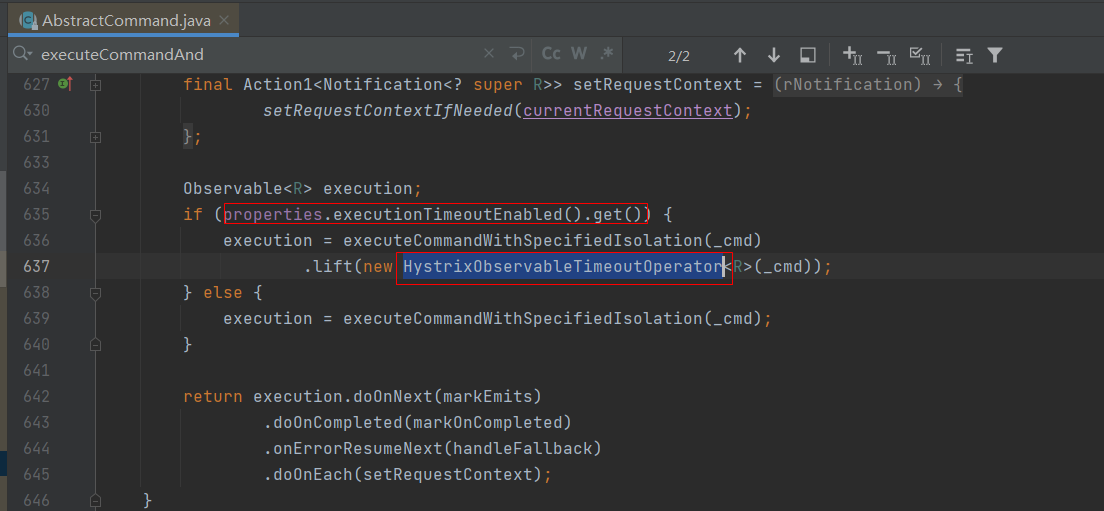Click line number 642 in gutter
1104x511 pixels.
(x=35, y=396)
